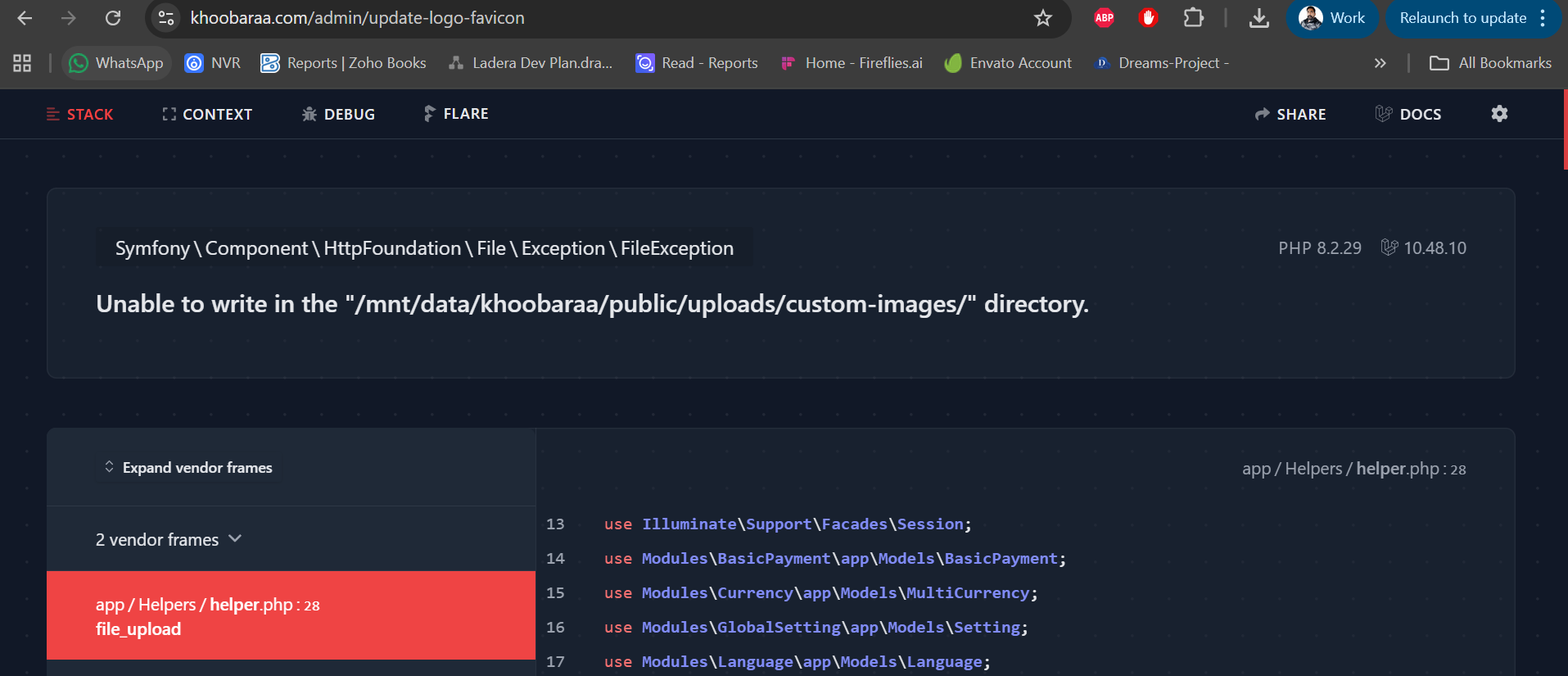
Task: Click the AdBlock Plus extension icon
Action: click(1104, 18)
